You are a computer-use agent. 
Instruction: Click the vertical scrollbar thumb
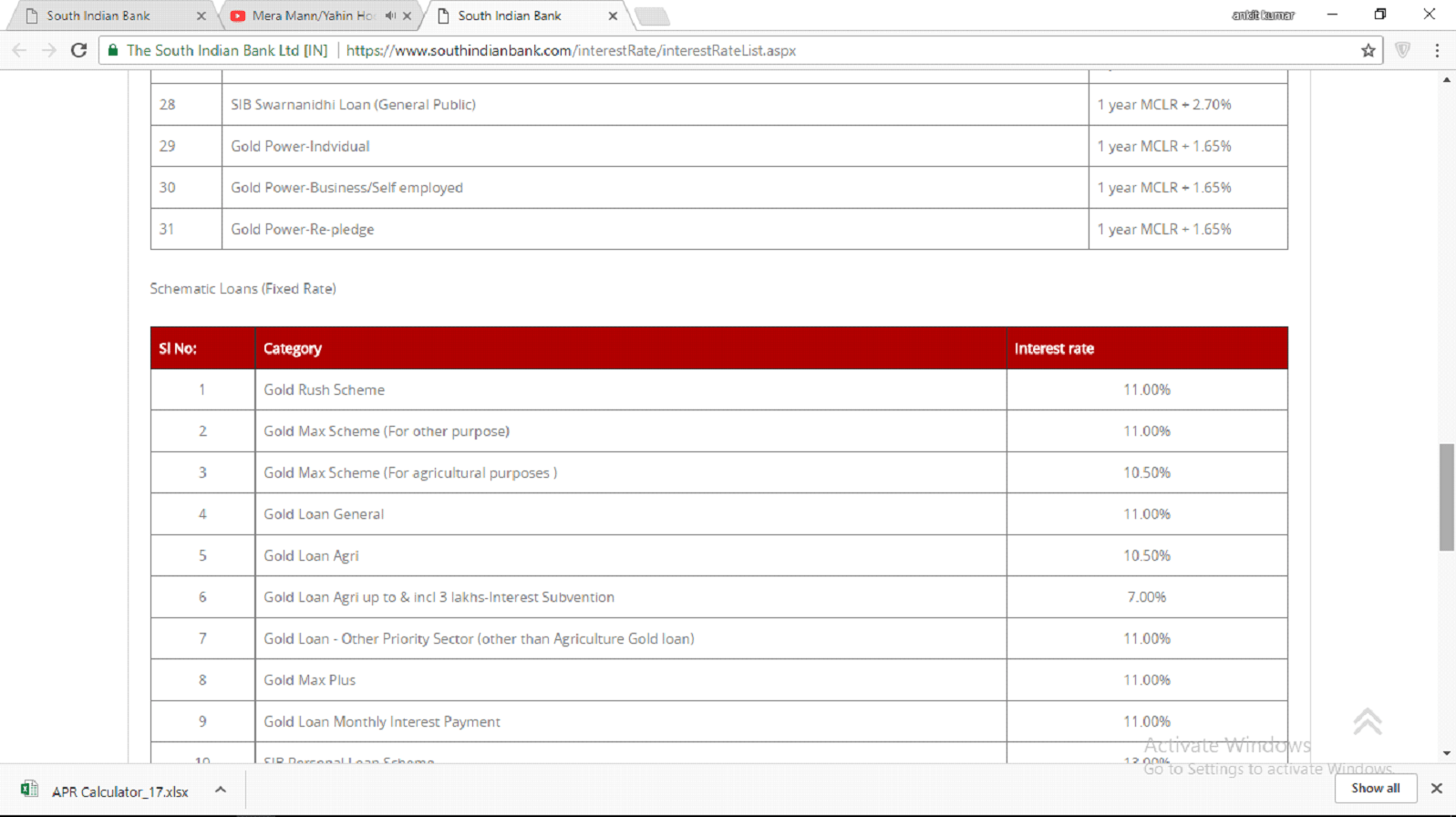pyautogui.click(x=1447, y=497)
